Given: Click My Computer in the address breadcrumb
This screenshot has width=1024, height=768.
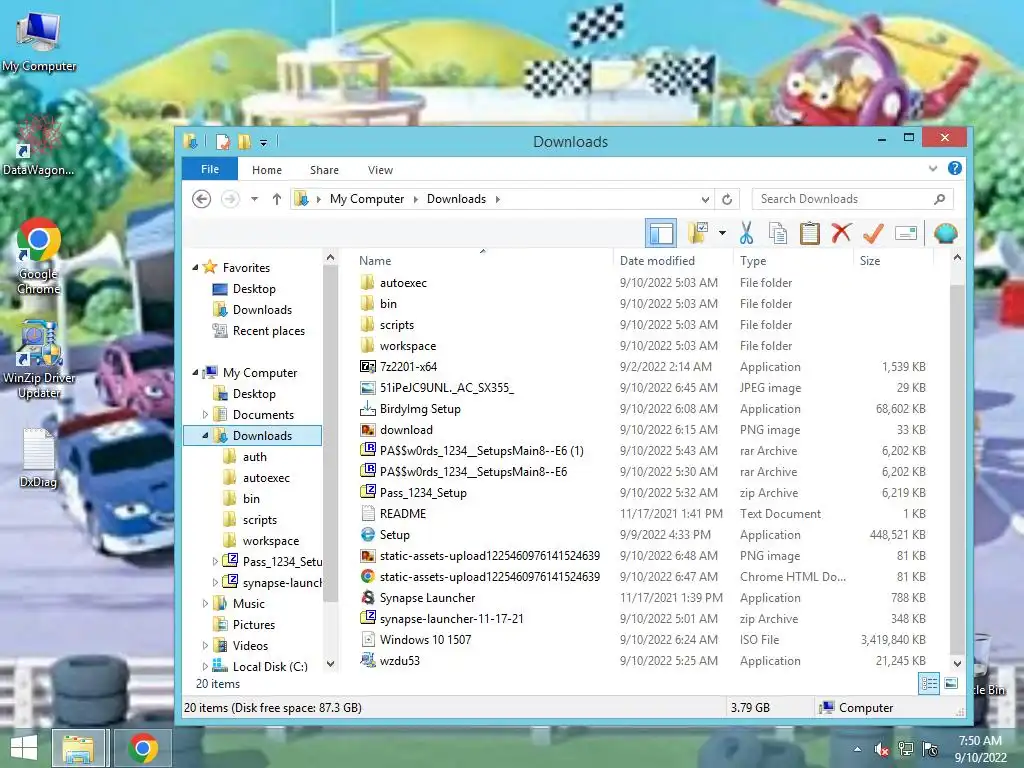Looking at the screenshot, I should pos(367,199).
